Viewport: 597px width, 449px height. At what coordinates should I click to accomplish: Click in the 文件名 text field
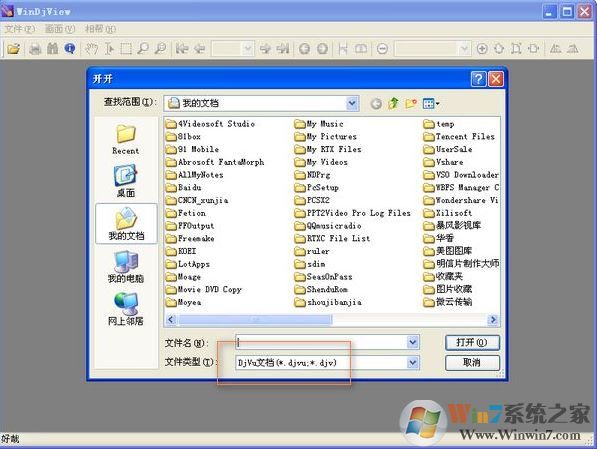pyautogui.click(x=321, y=342)
